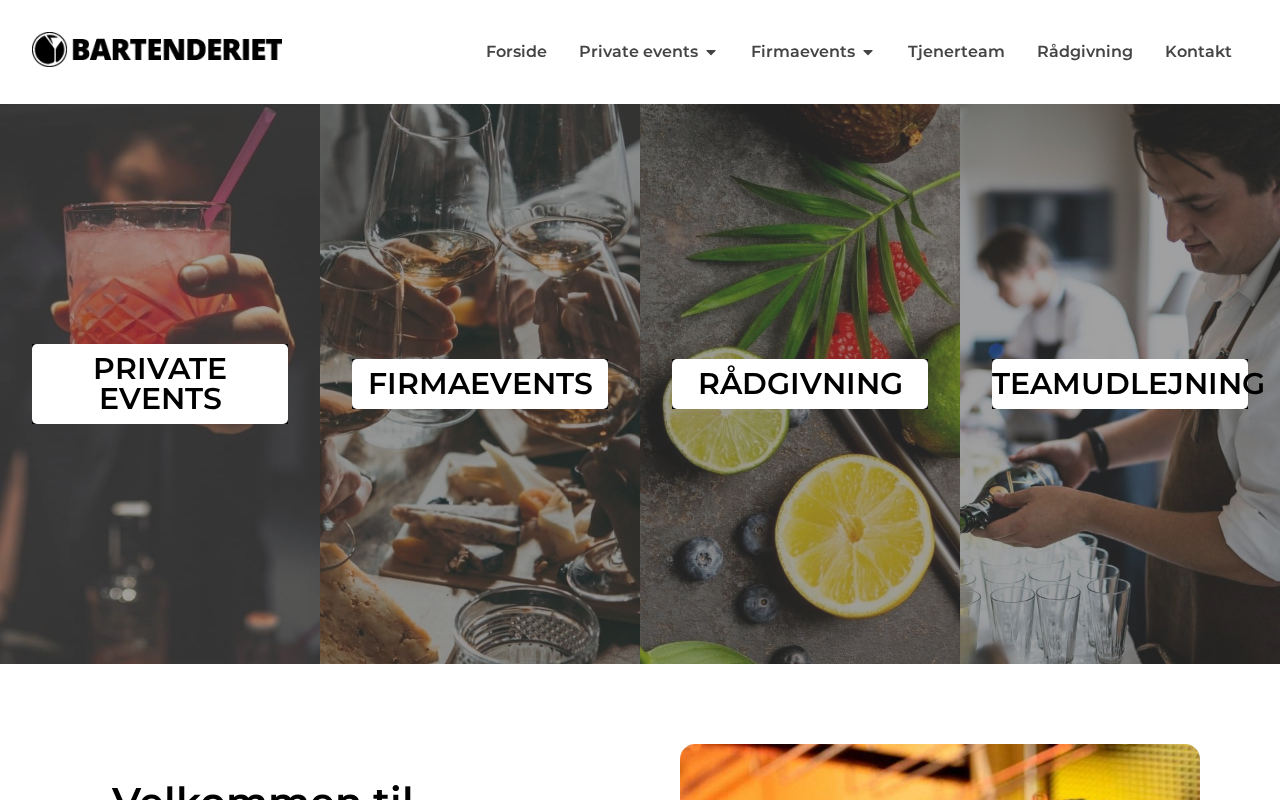The width and height of the screenshot is (1280, 800).
Task: Click the Velkommen til heading text
Action: 263,792
